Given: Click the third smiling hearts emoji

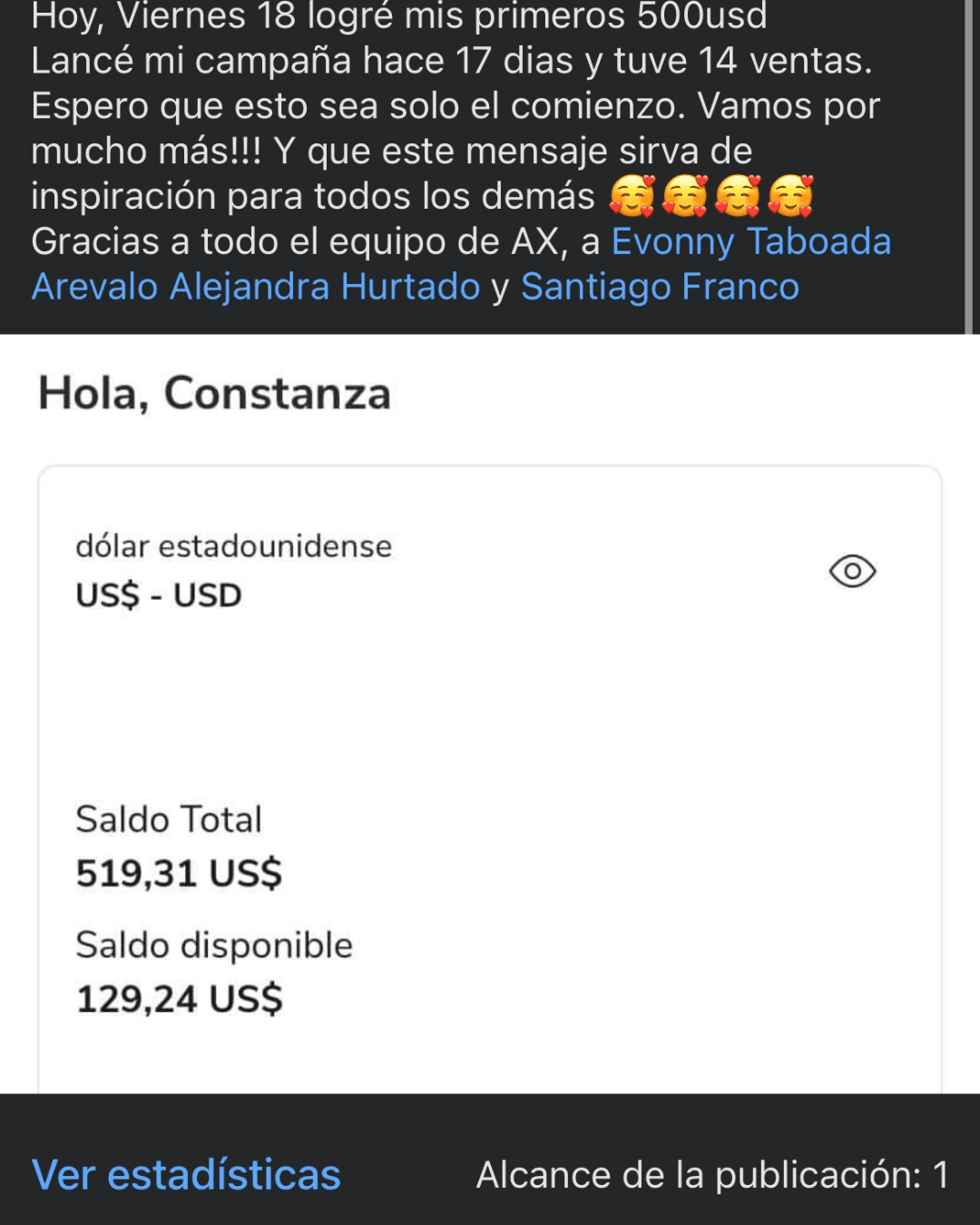Looking at the screenshot, I should [738, 197].
